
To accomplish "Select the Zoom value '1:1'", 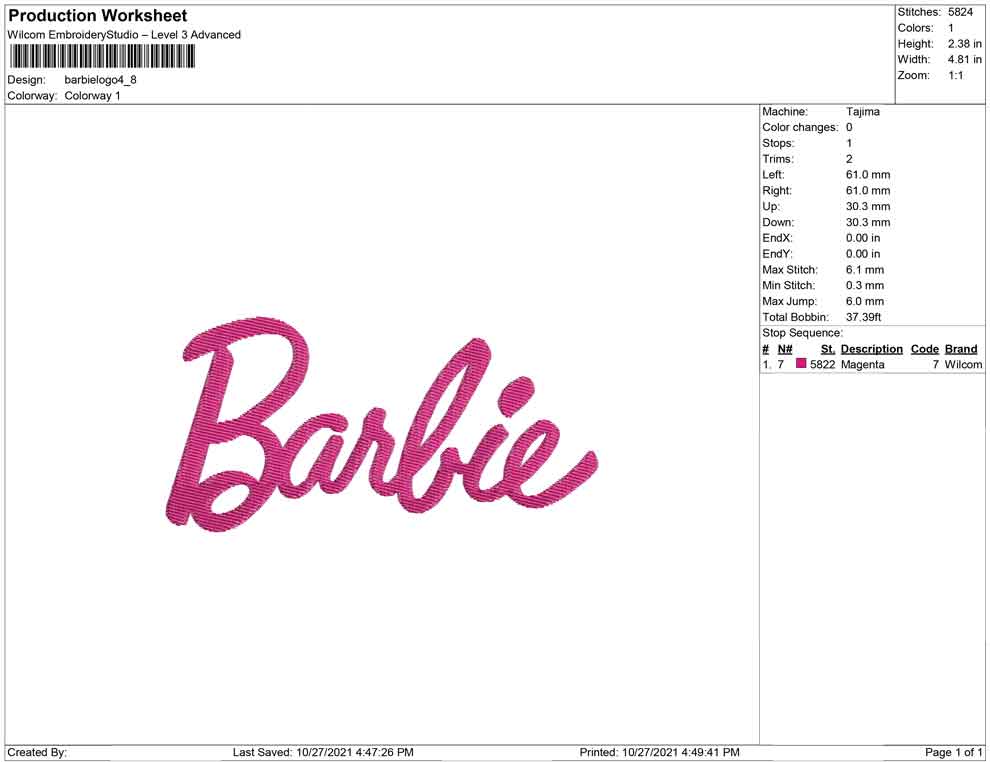I will pos(956,75).
